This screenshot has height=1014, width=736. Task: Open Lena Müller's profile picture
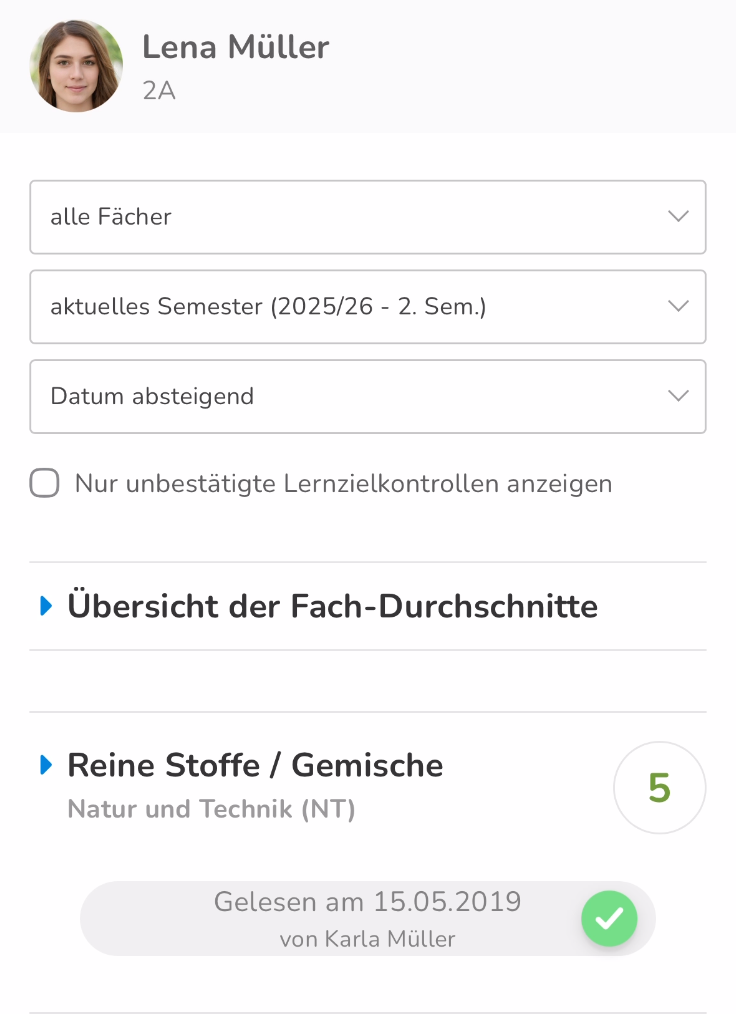point(76,65)
